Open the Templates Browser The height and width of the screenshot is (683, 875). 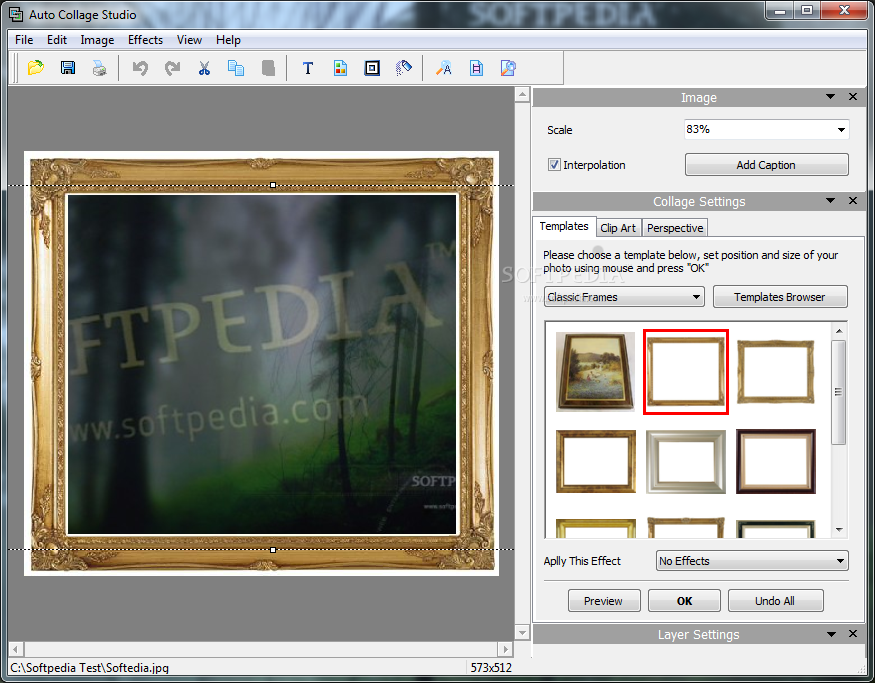[x=780, y=297]
